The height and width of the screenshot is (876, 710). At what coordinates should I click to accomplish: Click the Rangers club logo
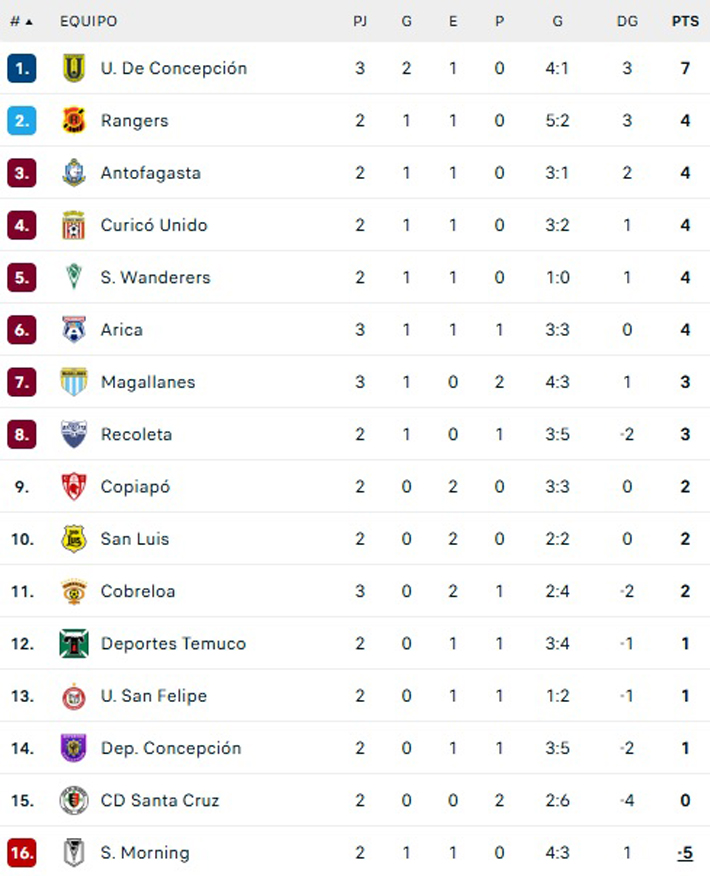click(74, 121)
